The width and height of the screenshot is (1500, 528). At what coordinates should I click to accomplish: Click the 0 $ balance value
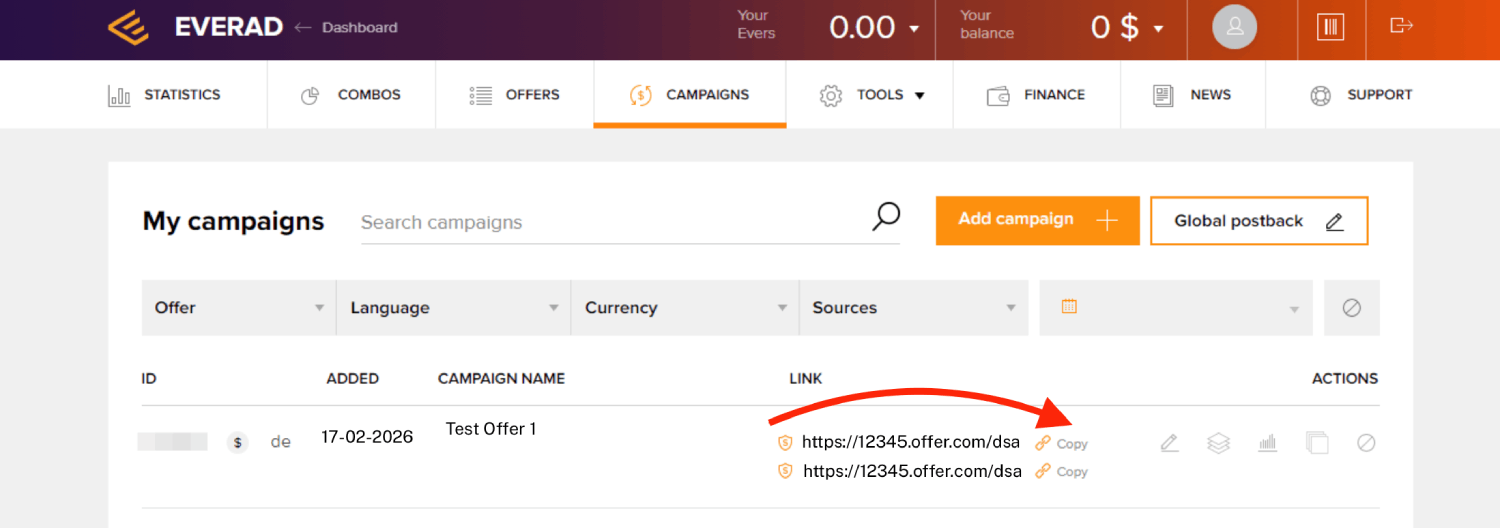click(1115, 28)
